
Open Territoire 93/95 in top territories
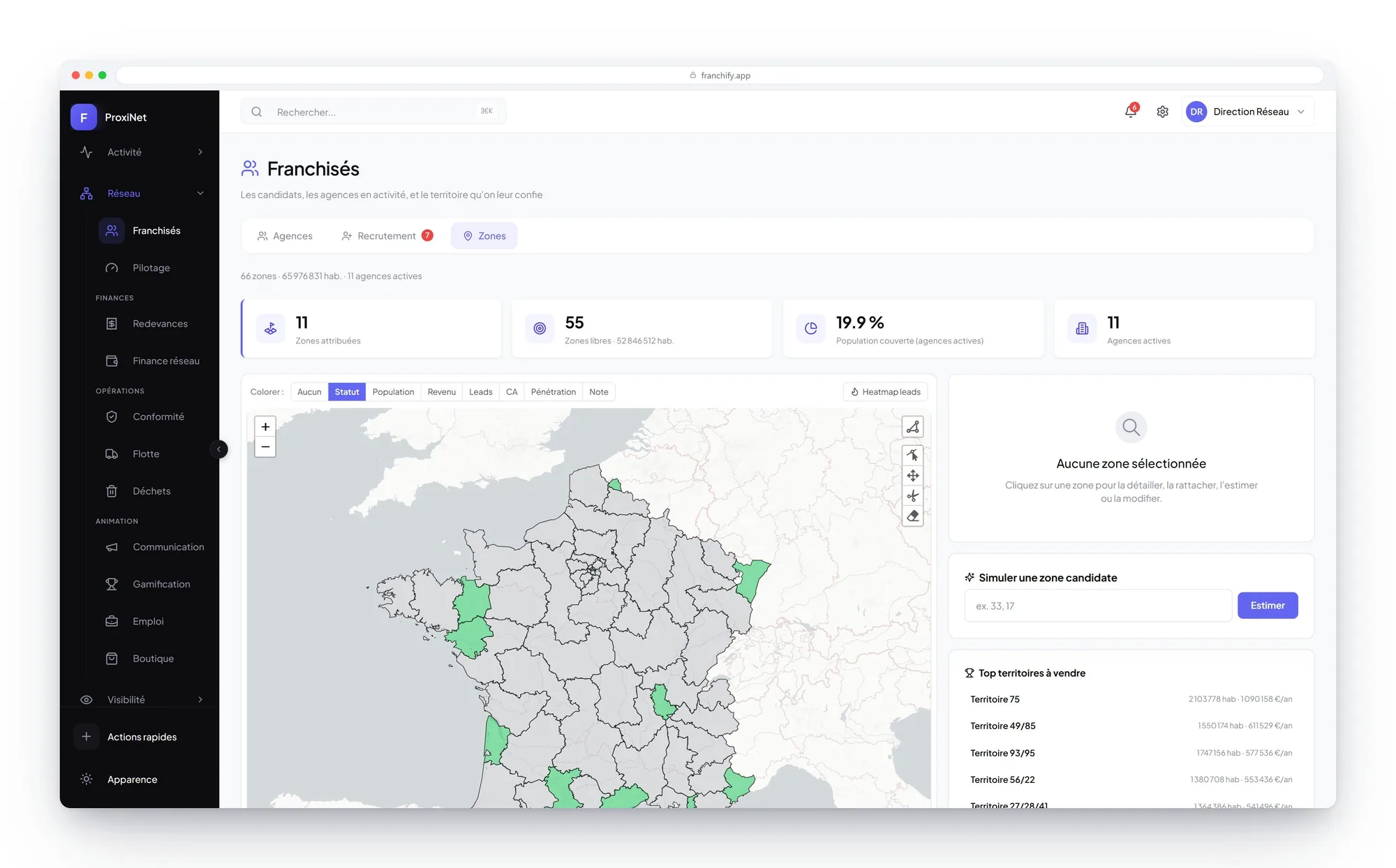point(1131,753)
